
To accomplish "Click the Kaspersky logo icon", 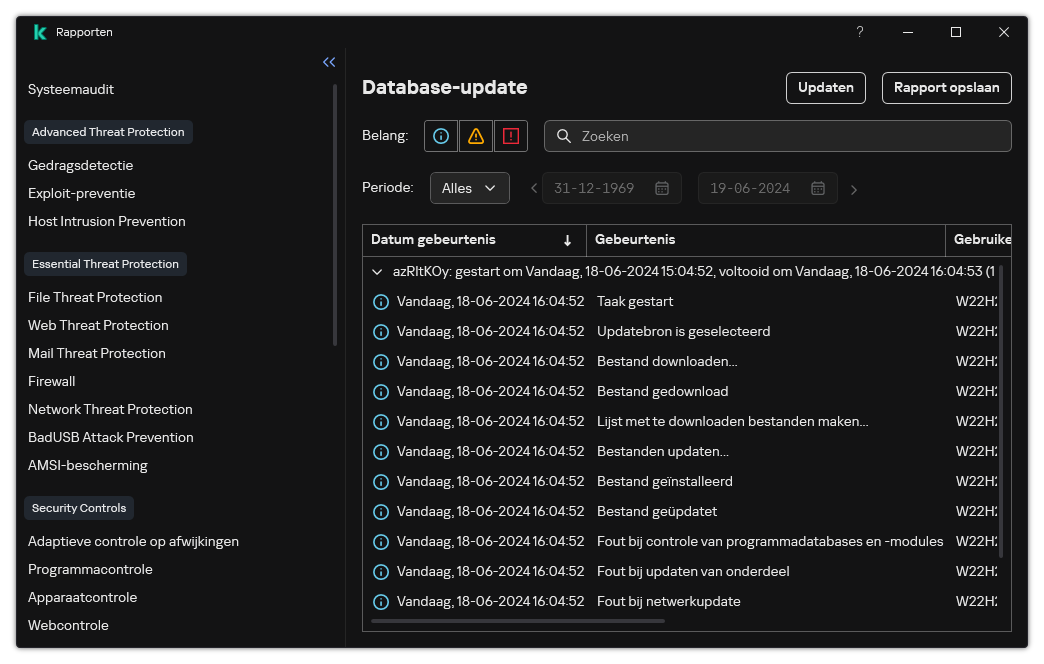I will tap(40, 32).
